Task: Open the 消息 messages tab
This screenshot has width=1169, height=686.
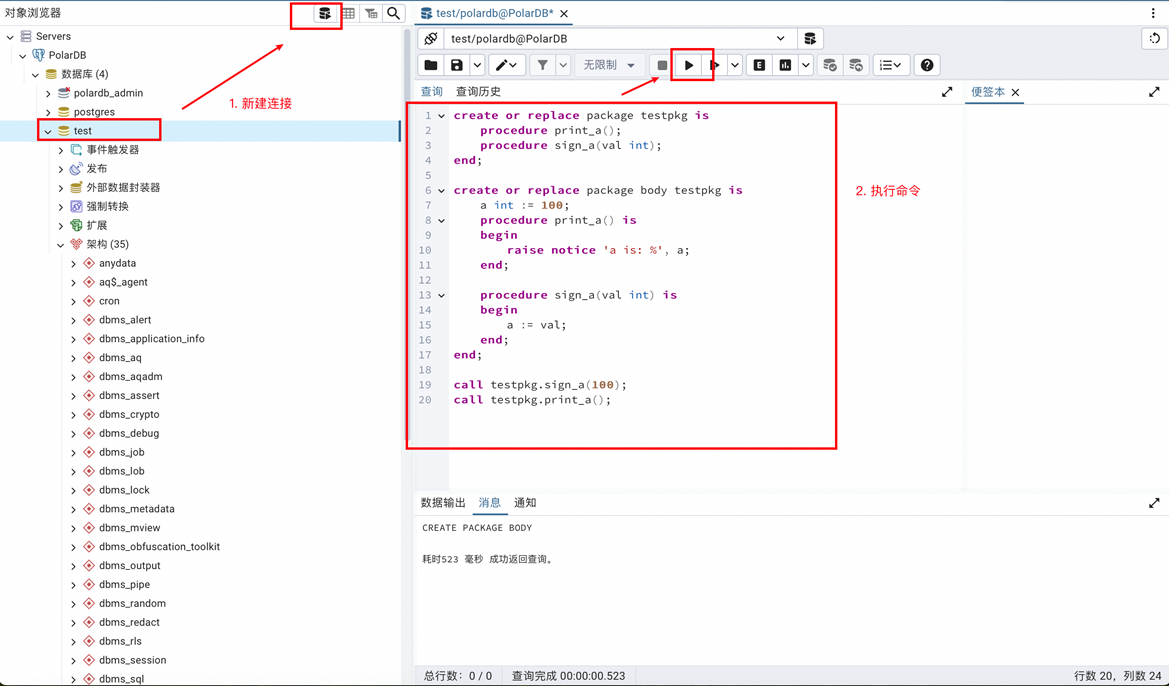Action: click(490, 503)
